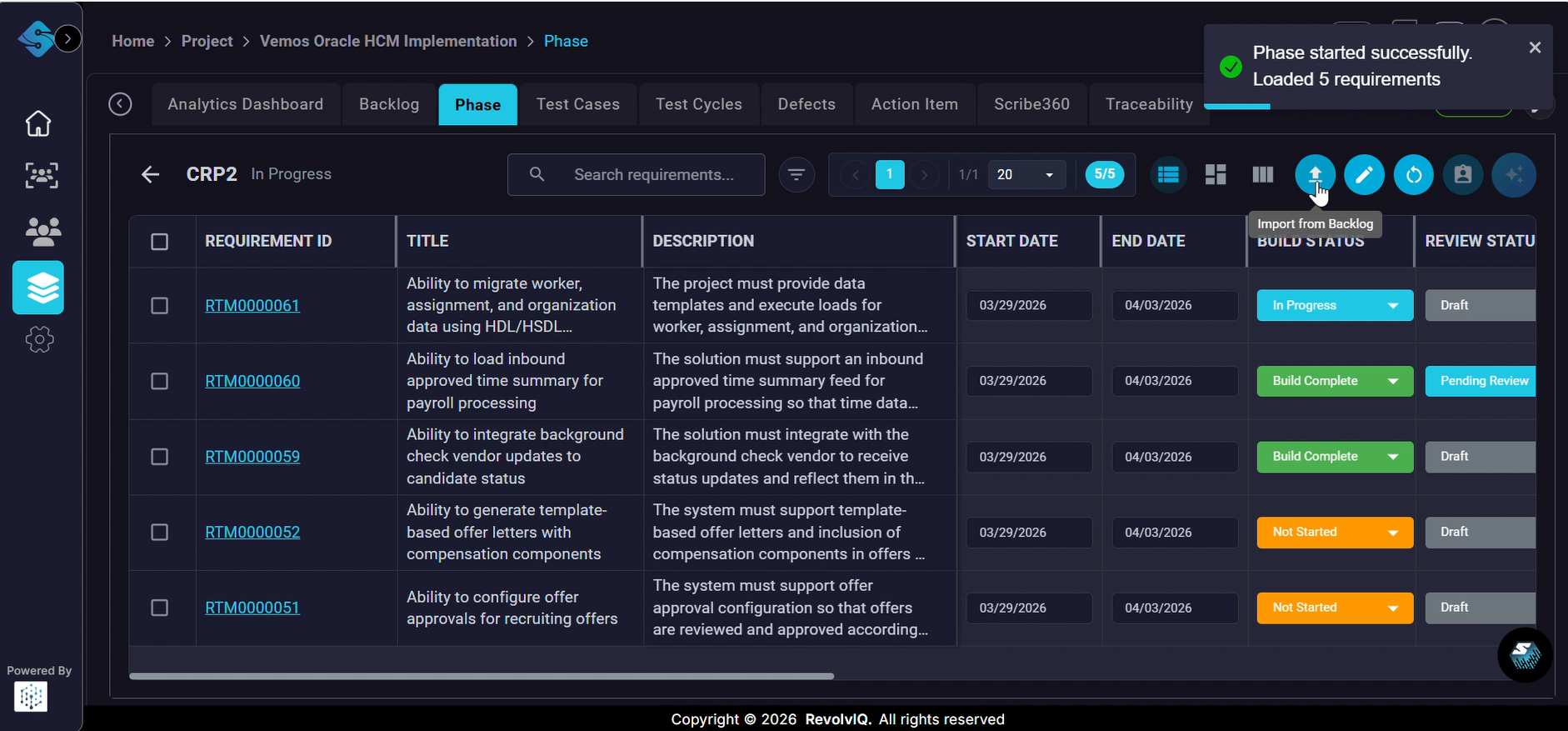
Task: Select the checkbox for RTM0000061
Action: coord(159,306)
